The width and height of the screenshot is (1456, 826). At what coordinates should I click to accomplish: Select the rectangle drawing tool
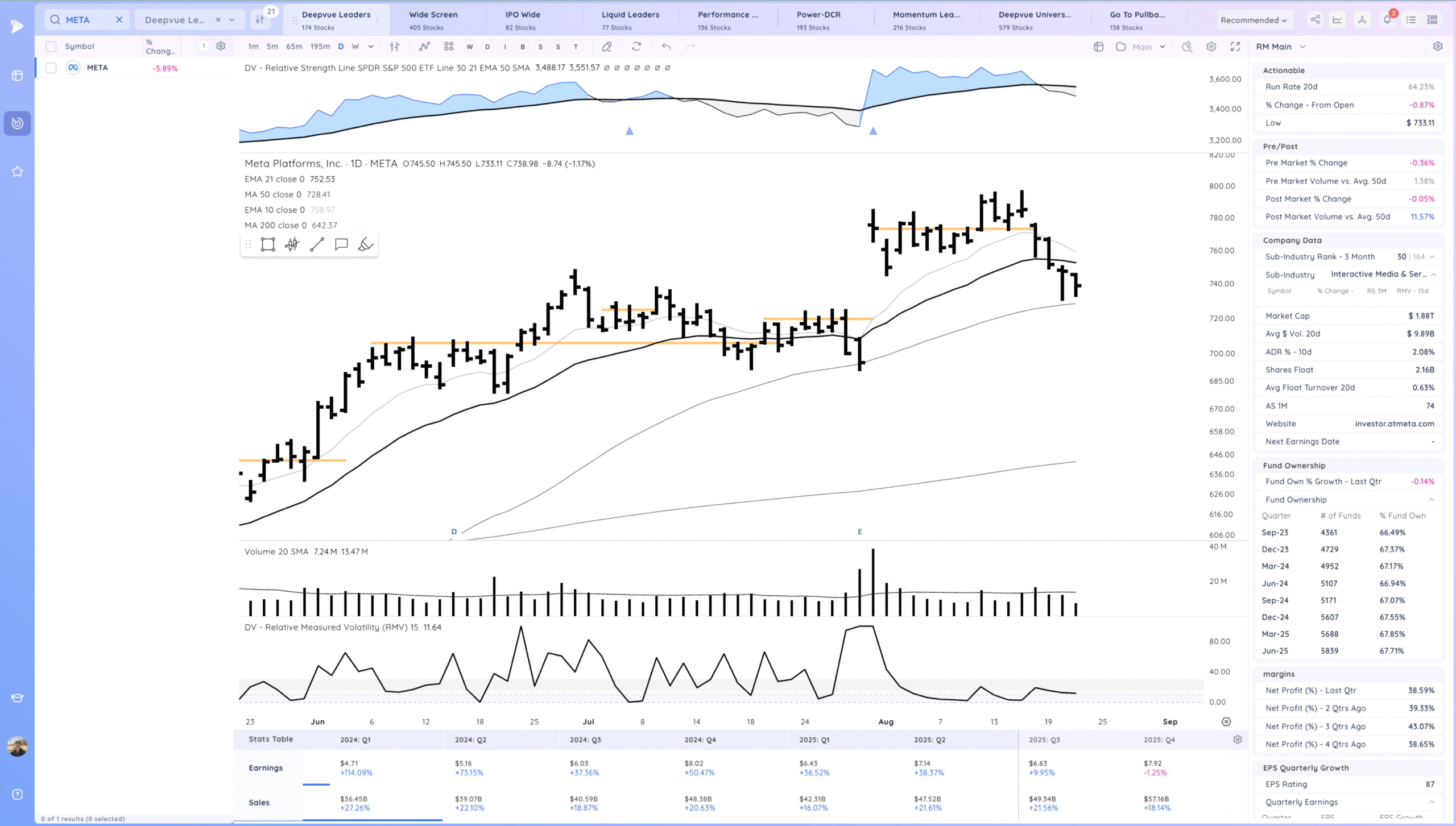tap(268, 244)
